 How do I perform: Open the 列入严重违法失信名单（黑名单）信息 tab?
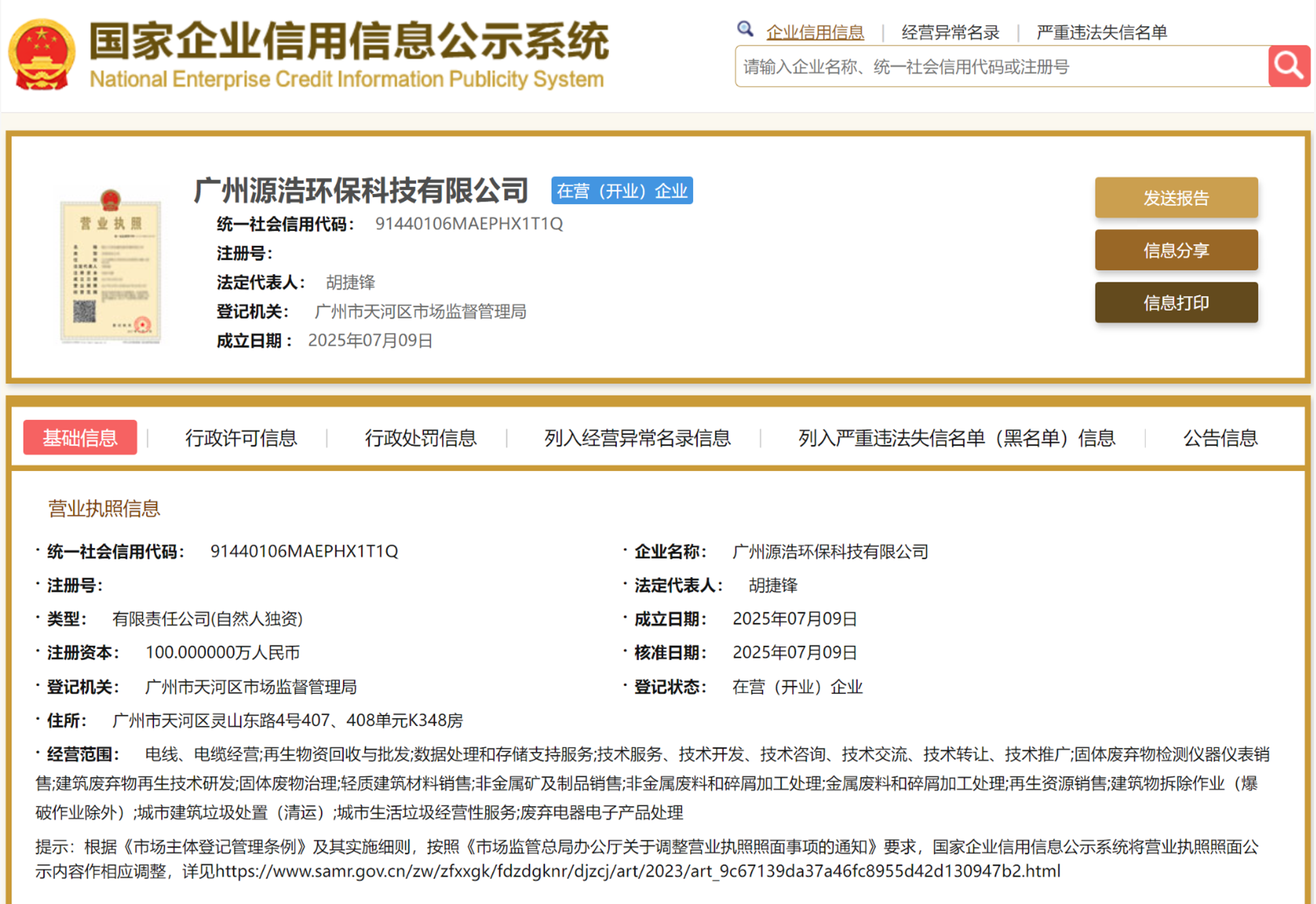pos(955,439)
